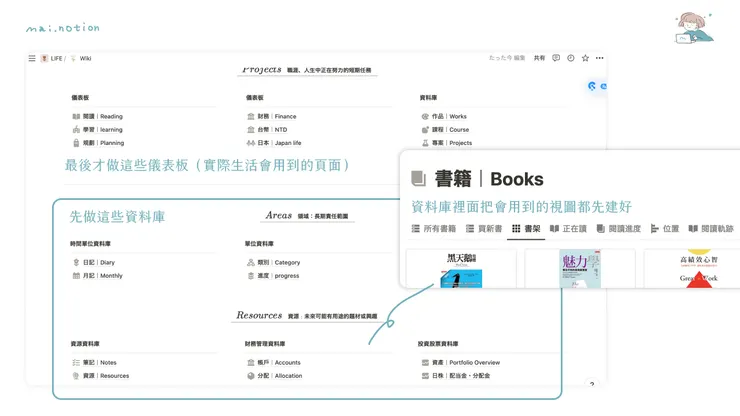Open the Allocation database link
Image resolution: width=740 pixels, height=416 pixels.
[280, 375]
